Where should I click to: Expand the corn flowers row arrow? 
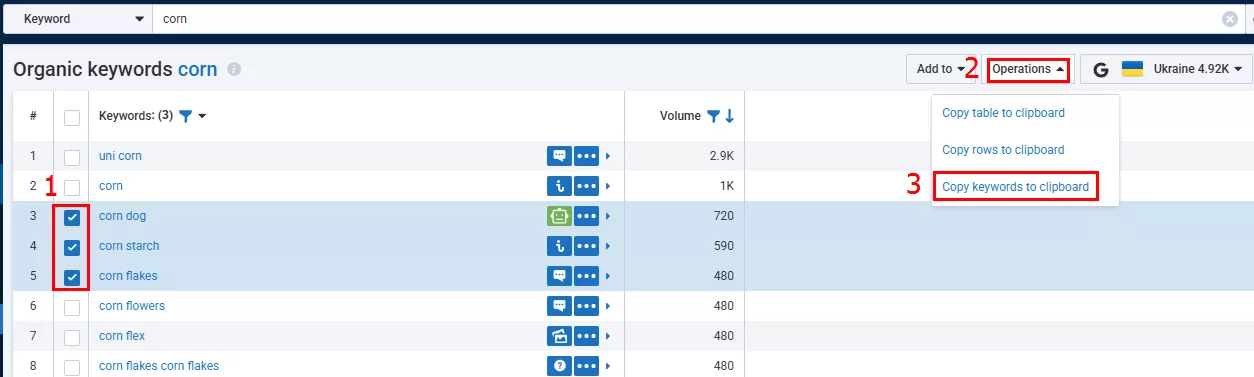coord(608,306)
